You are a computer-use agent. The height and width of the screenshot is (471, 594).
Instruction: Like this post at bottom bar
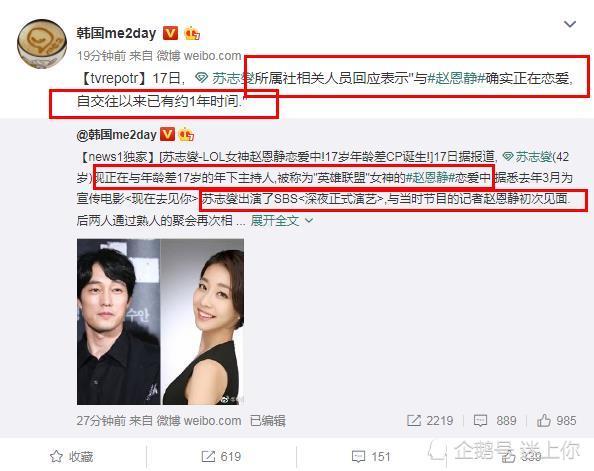[521, 457]
